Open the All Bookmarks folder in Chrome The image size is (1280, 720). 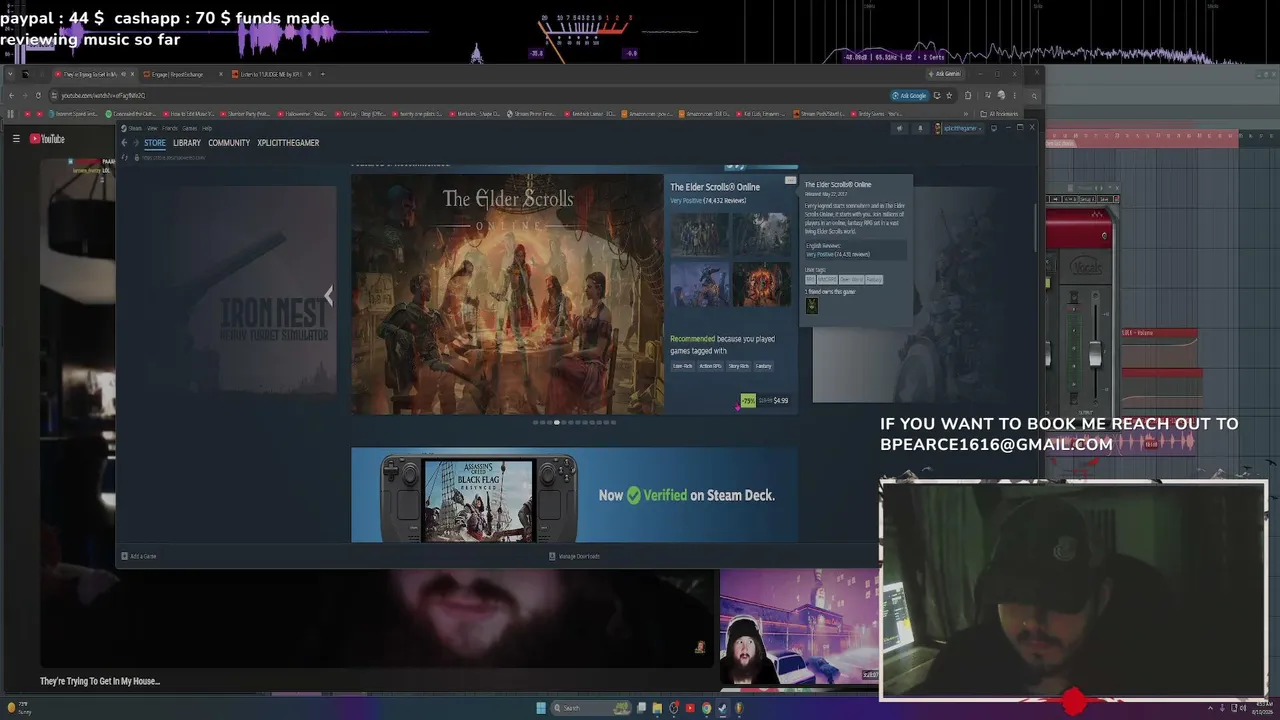[x=1001, y=114]
